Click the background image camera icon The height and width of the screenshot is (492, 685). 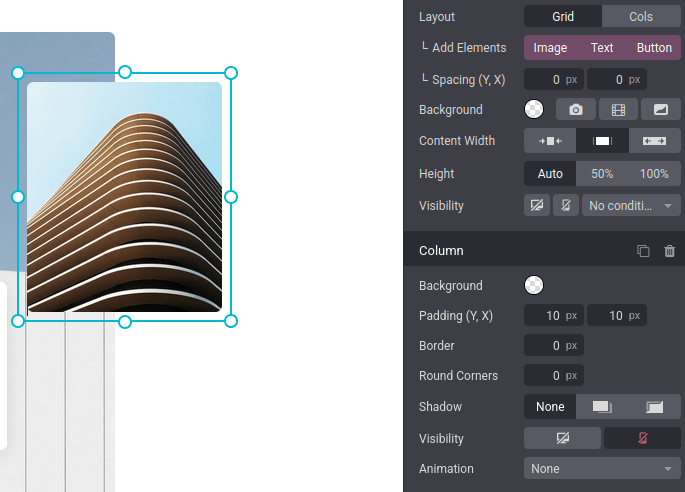click(x=576, y=110)
